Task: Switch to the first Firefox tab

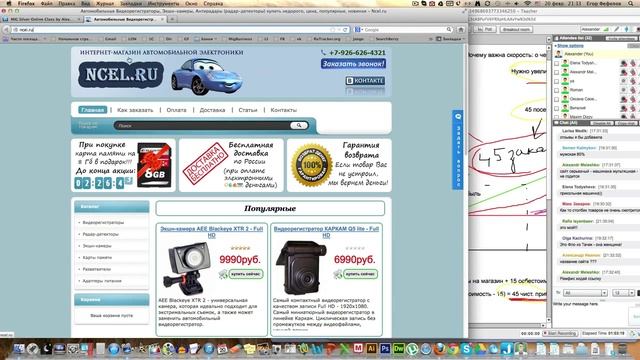Action: pos(41,19)
